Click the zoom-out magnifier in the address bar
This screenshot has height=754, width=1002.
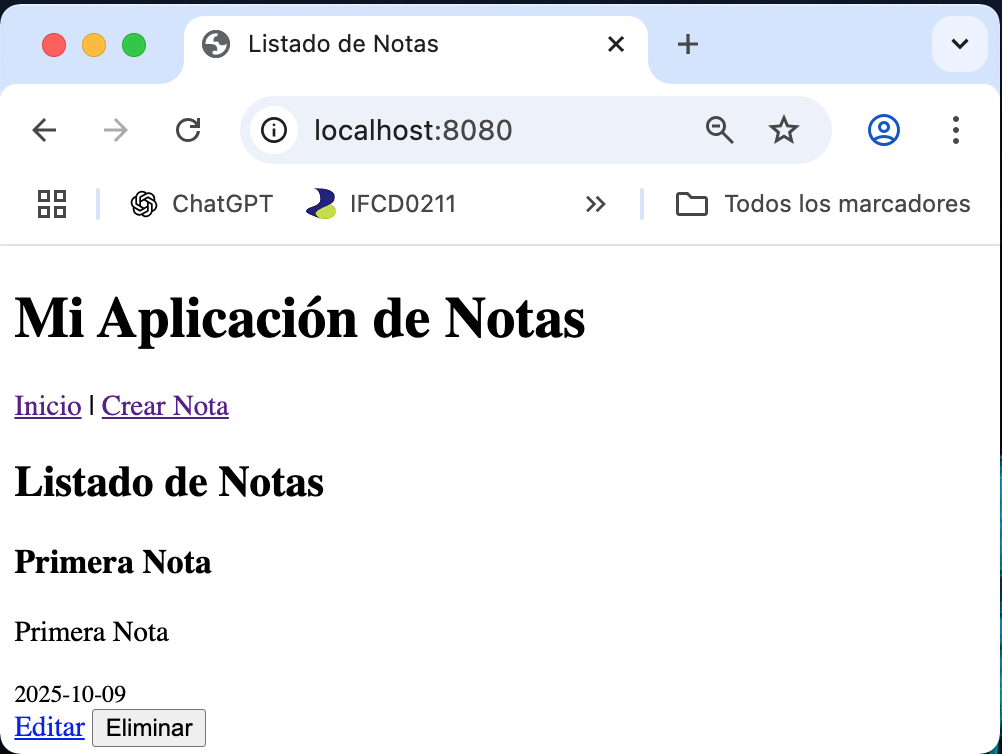[719, 130]
